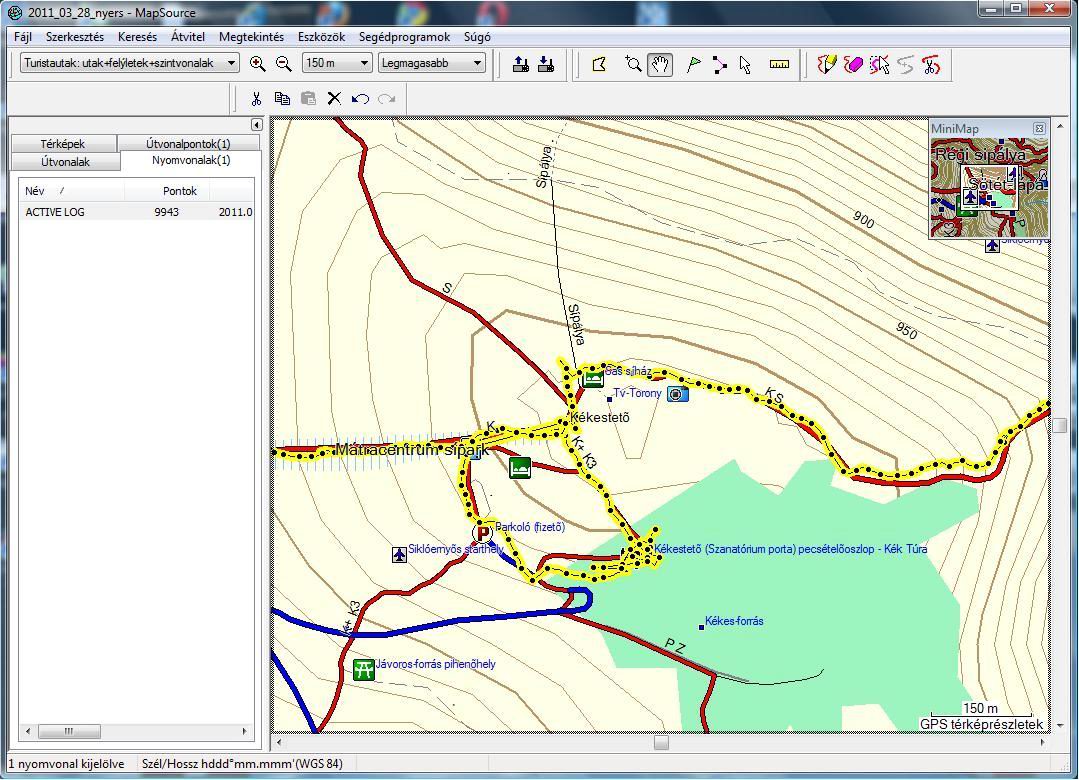
Task: Select the Nyomvonalak(1) tab
Action: pyautogui.click(x=191, y=160)
